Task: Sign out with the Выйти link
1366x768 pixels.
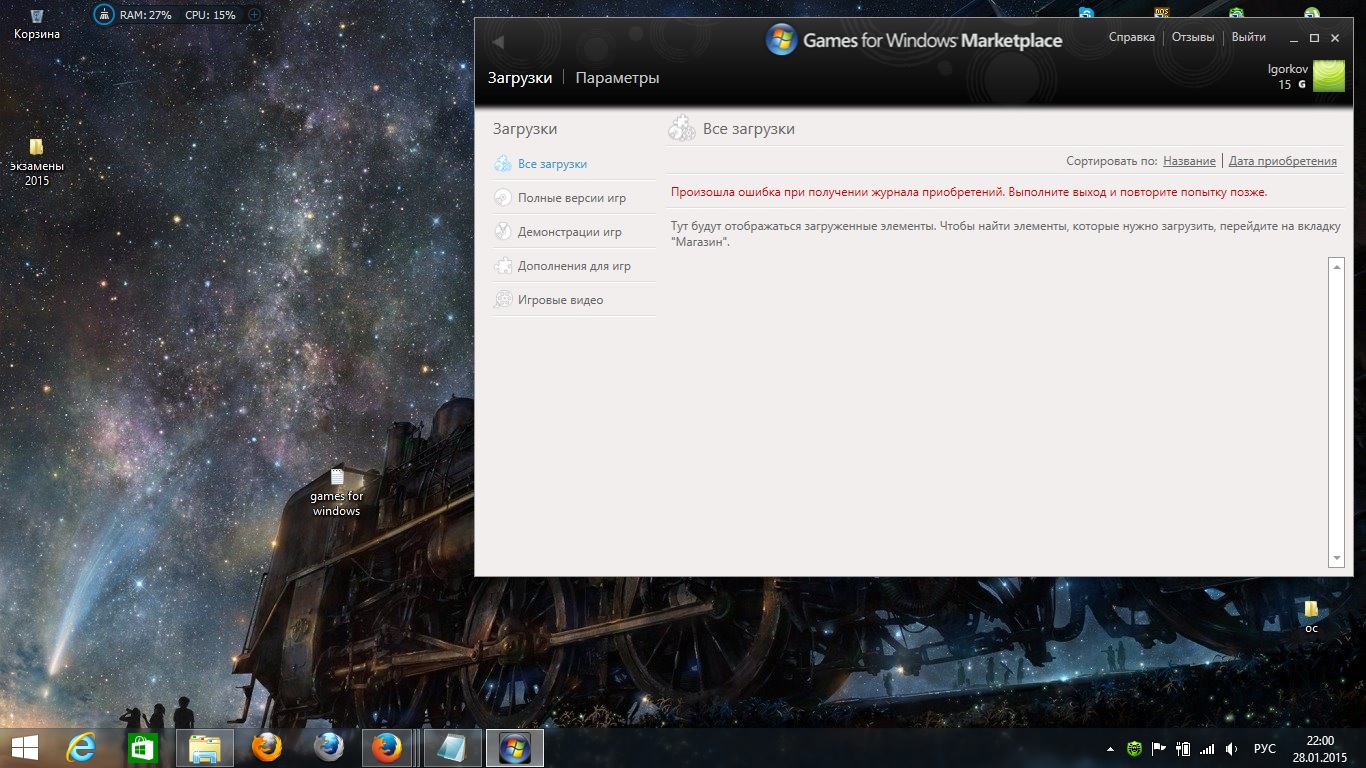Action: tap(1249, 37)
